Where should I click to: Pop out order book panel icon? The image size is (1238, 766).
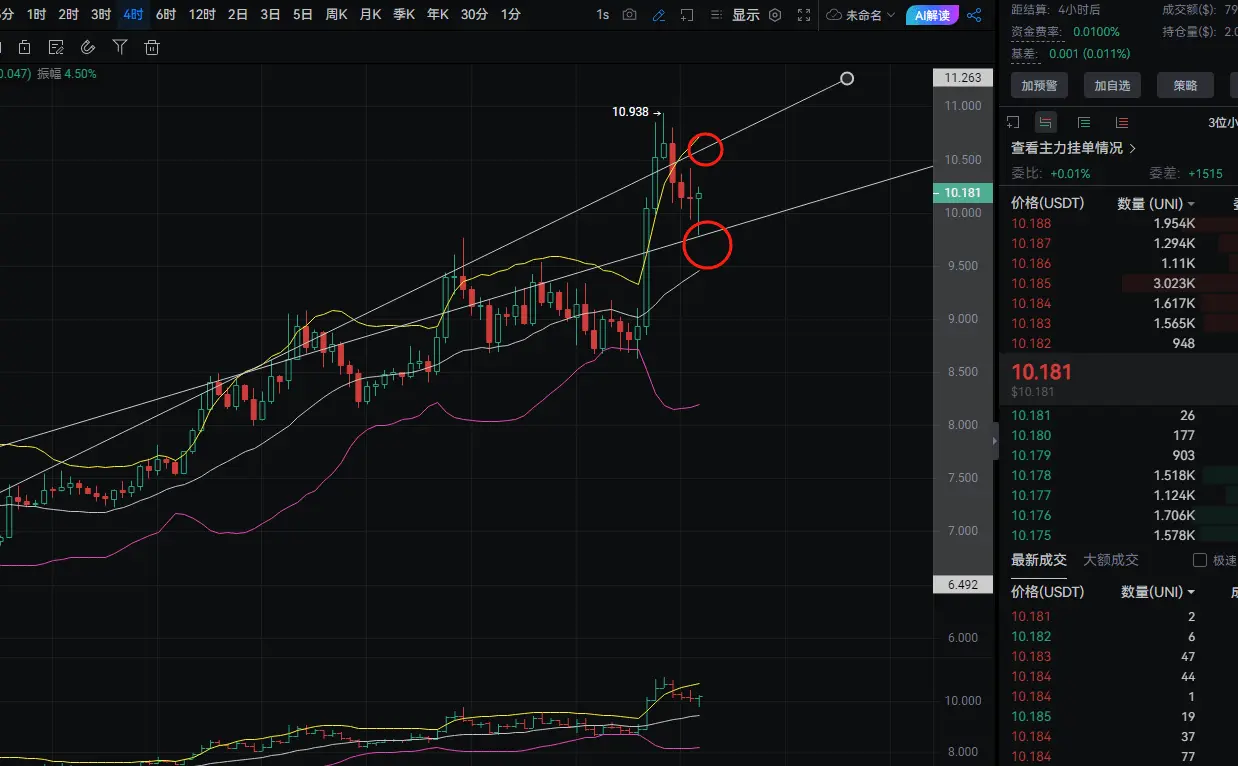1013,122
